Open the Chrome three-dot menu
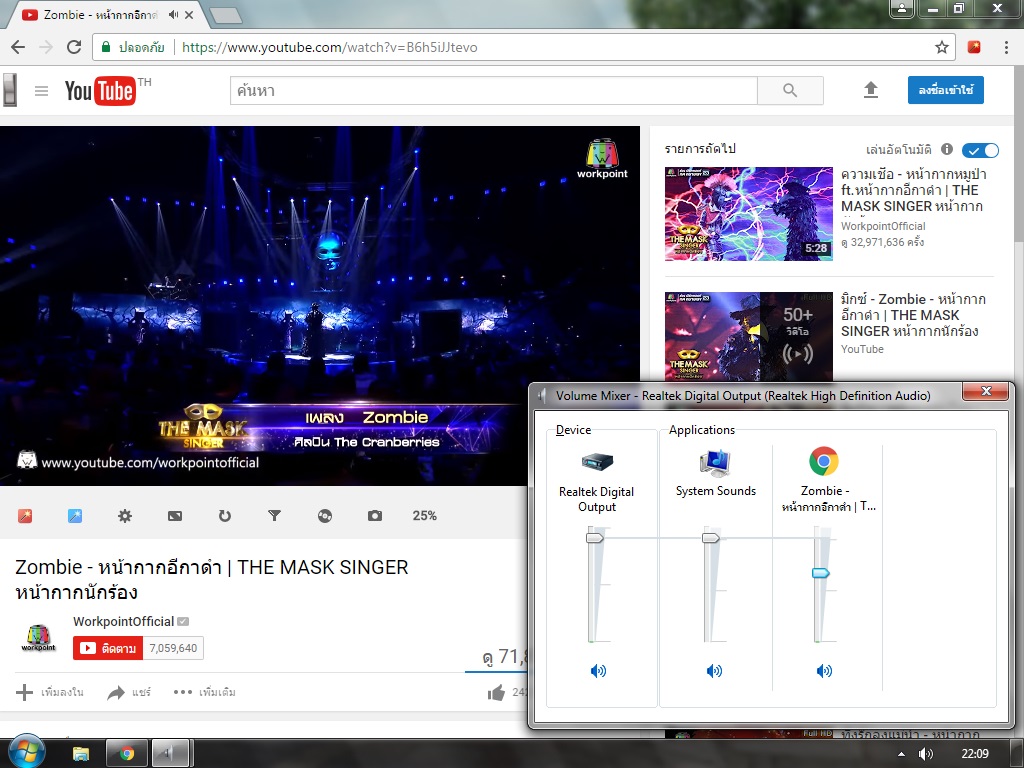 tap(1006, 47)
